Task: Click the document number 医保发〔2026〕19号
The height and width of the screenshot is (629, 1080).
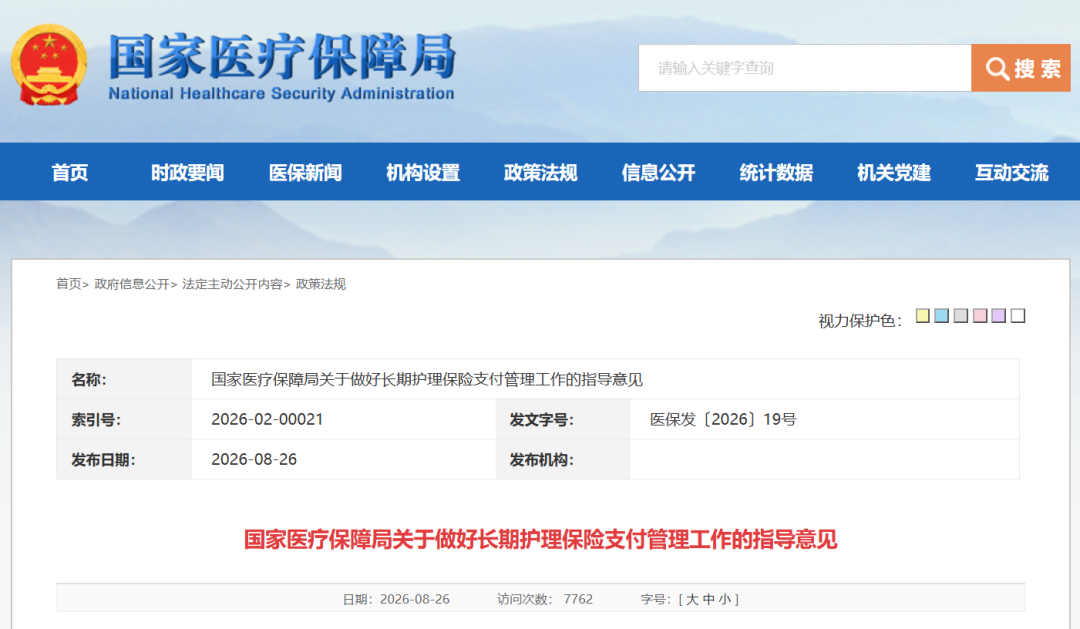Action: (723, 419)
